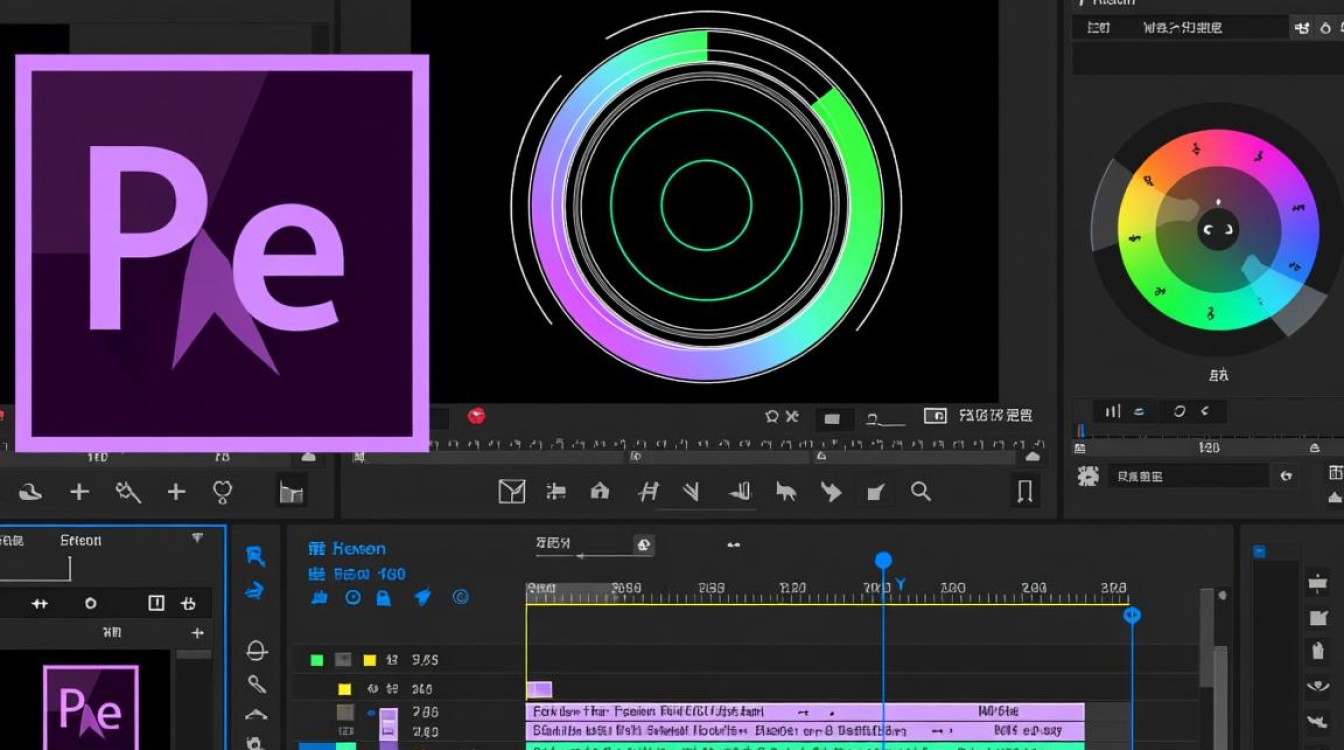Click the envelope-shaped icon in the monitor toolbar
This screenshot has height=750, width=1344.
coord(512,491)
